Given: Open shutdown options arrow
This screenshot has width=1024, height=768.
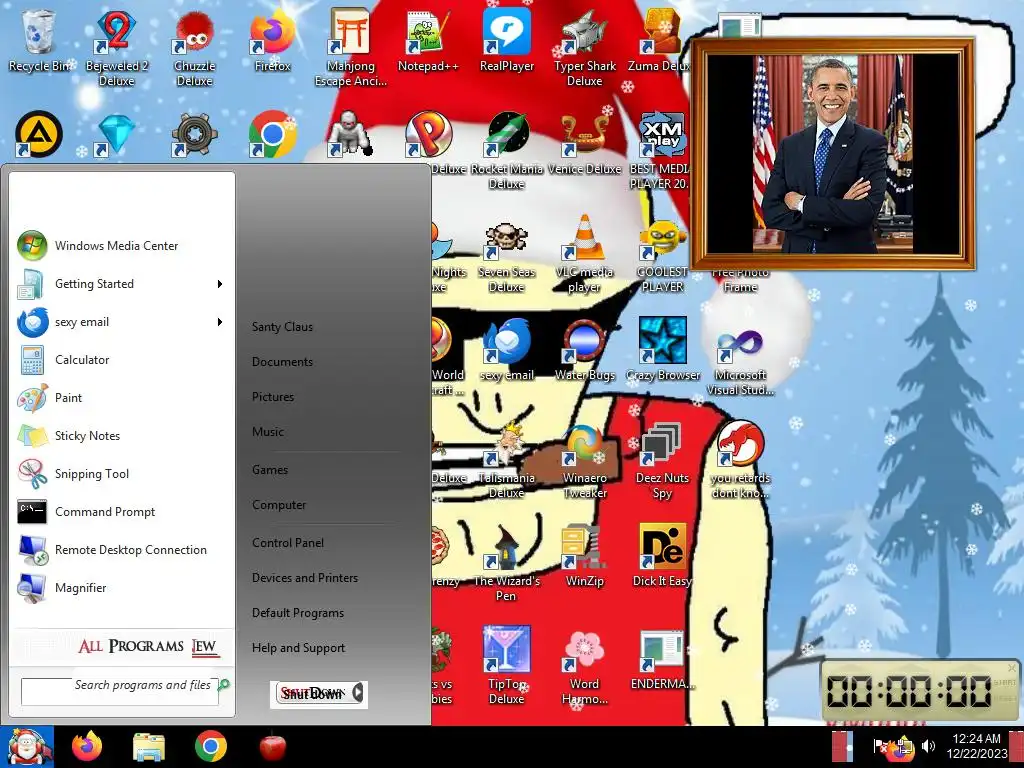Looking at the screenshot, I should [358, 693].
